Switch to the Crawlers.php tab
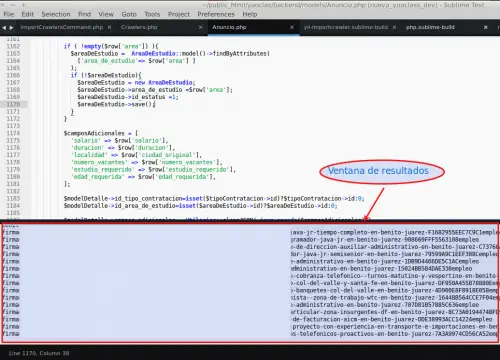Screen dimensions: 500x360 pyautogui.click(x=139, y=27)
